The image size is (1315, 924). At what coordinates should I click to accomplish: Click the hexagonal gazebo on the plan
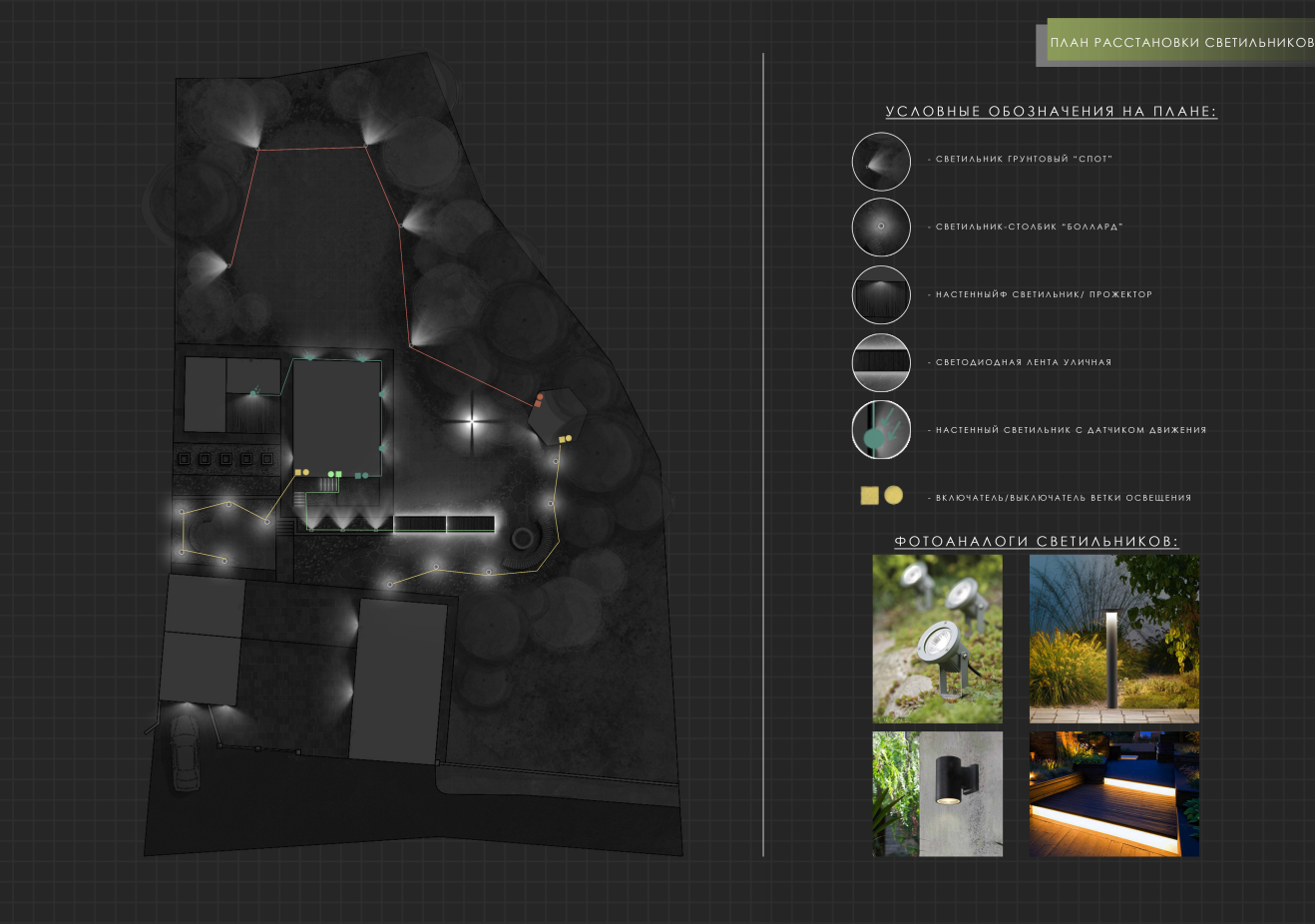click(x=556, y=416)
